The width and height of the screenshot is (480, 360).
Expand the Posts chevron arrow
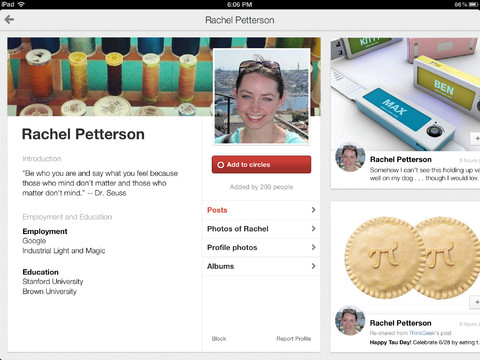[x=313, y=210]
